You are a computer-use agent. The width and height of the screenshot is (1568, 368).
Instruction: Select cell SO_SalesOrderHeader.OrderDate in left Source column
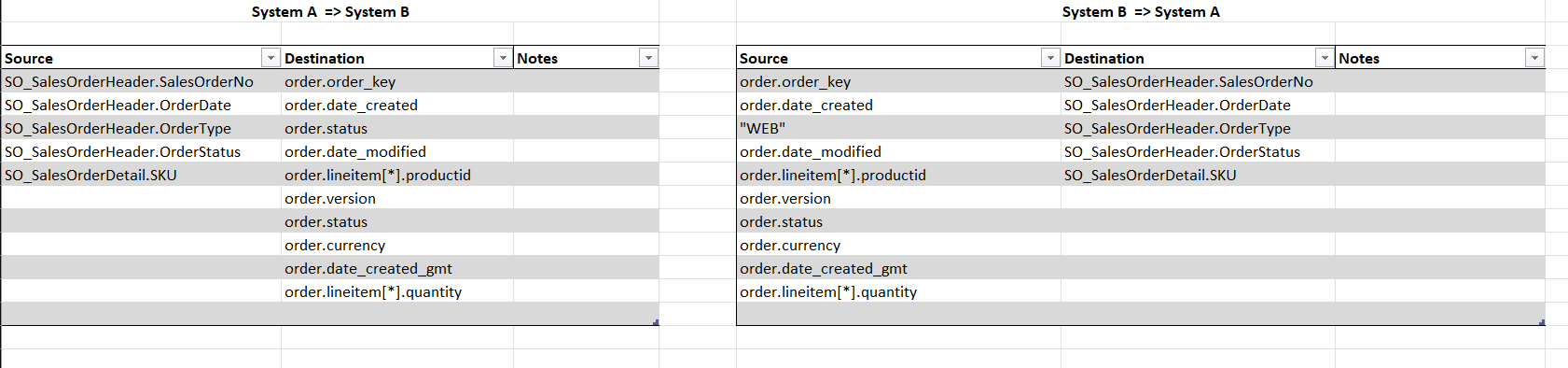(141, 105)
